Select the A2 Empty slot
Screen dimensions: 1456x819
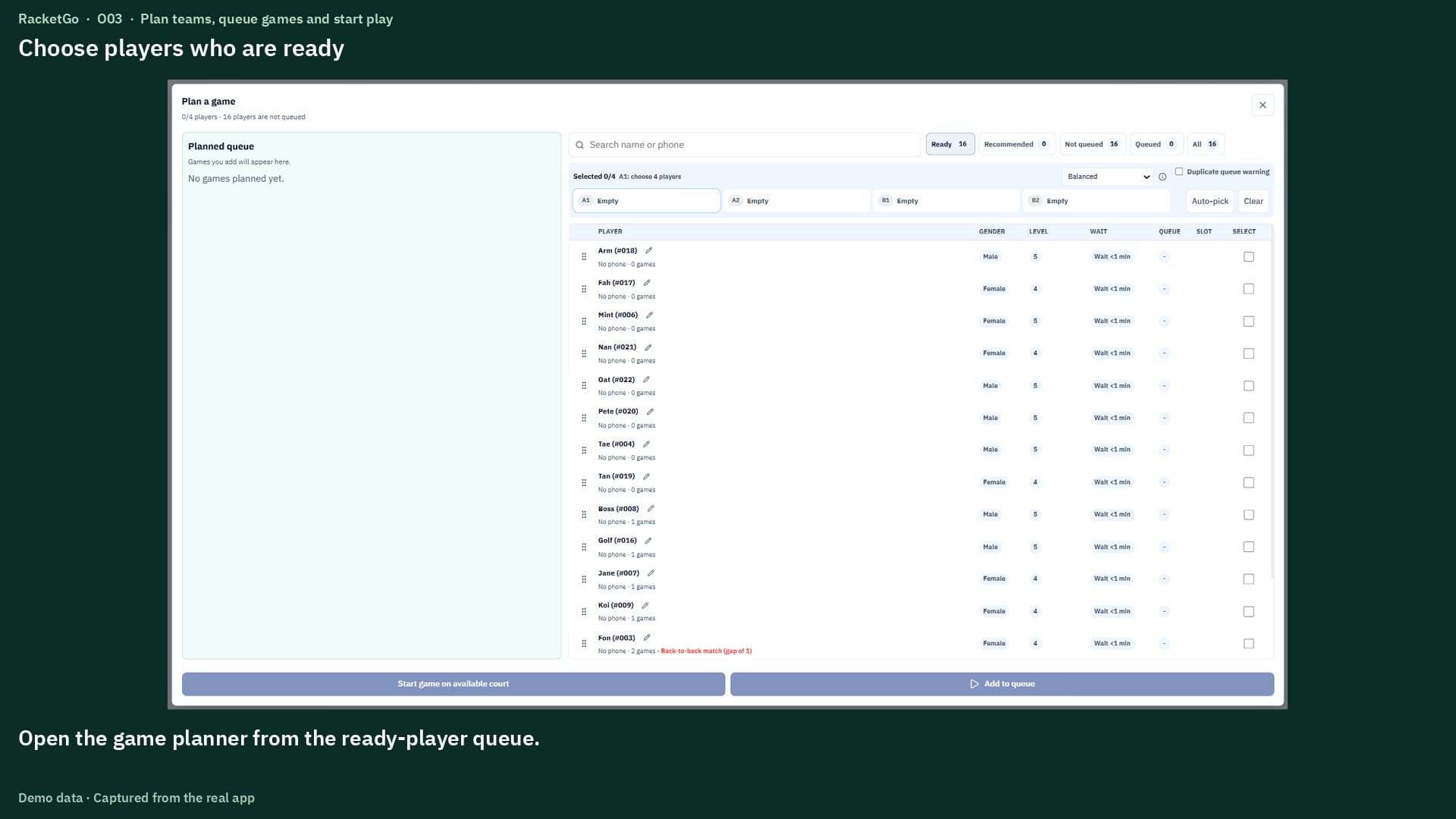[796, 201]
